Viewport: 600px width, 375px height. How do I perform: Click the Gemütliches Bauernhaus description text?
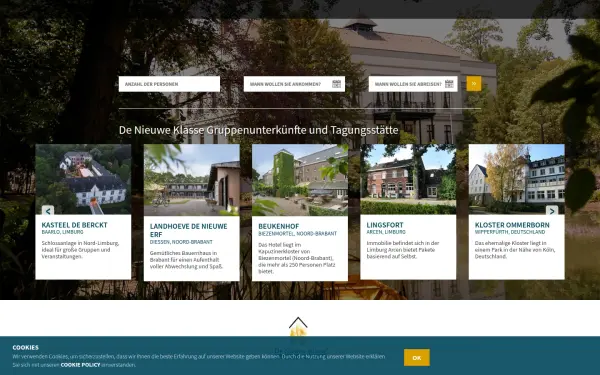tap(186, 259)
